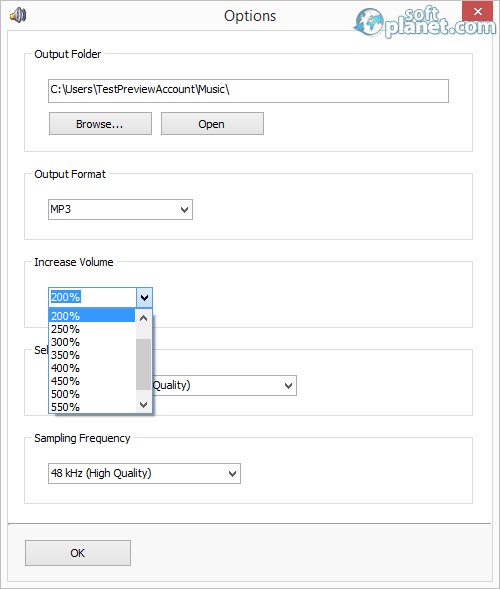The image size is (500, 589).
Task: Click the volume list scroll up arrow
Action: [x=144, y=318]
